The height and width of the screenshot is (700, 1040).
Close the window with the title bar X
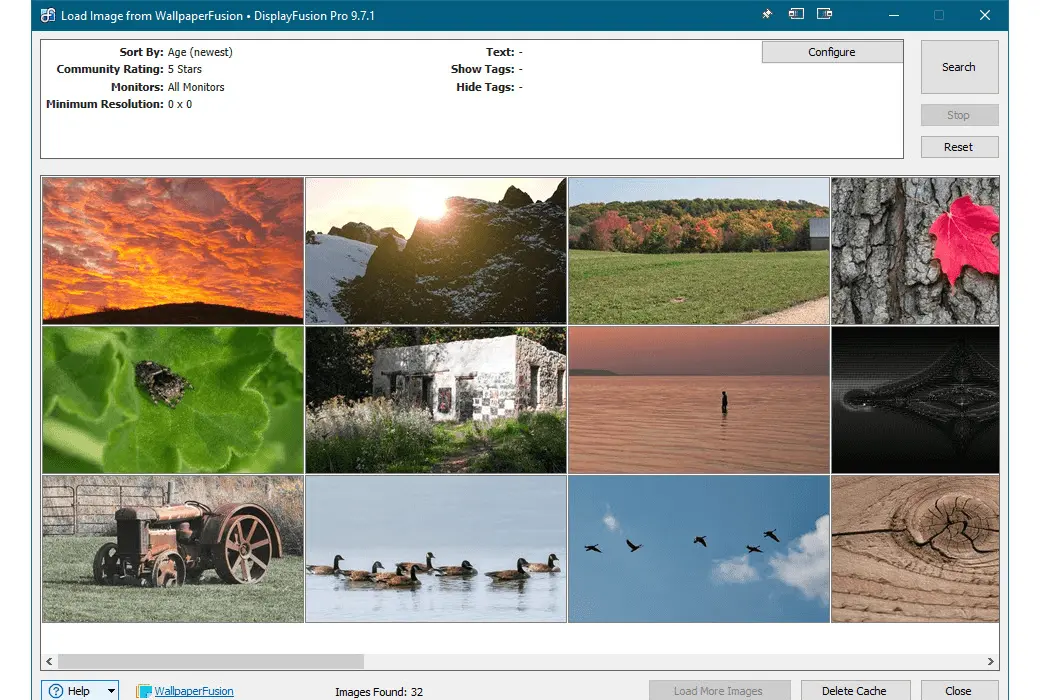[x=985, y=15]
